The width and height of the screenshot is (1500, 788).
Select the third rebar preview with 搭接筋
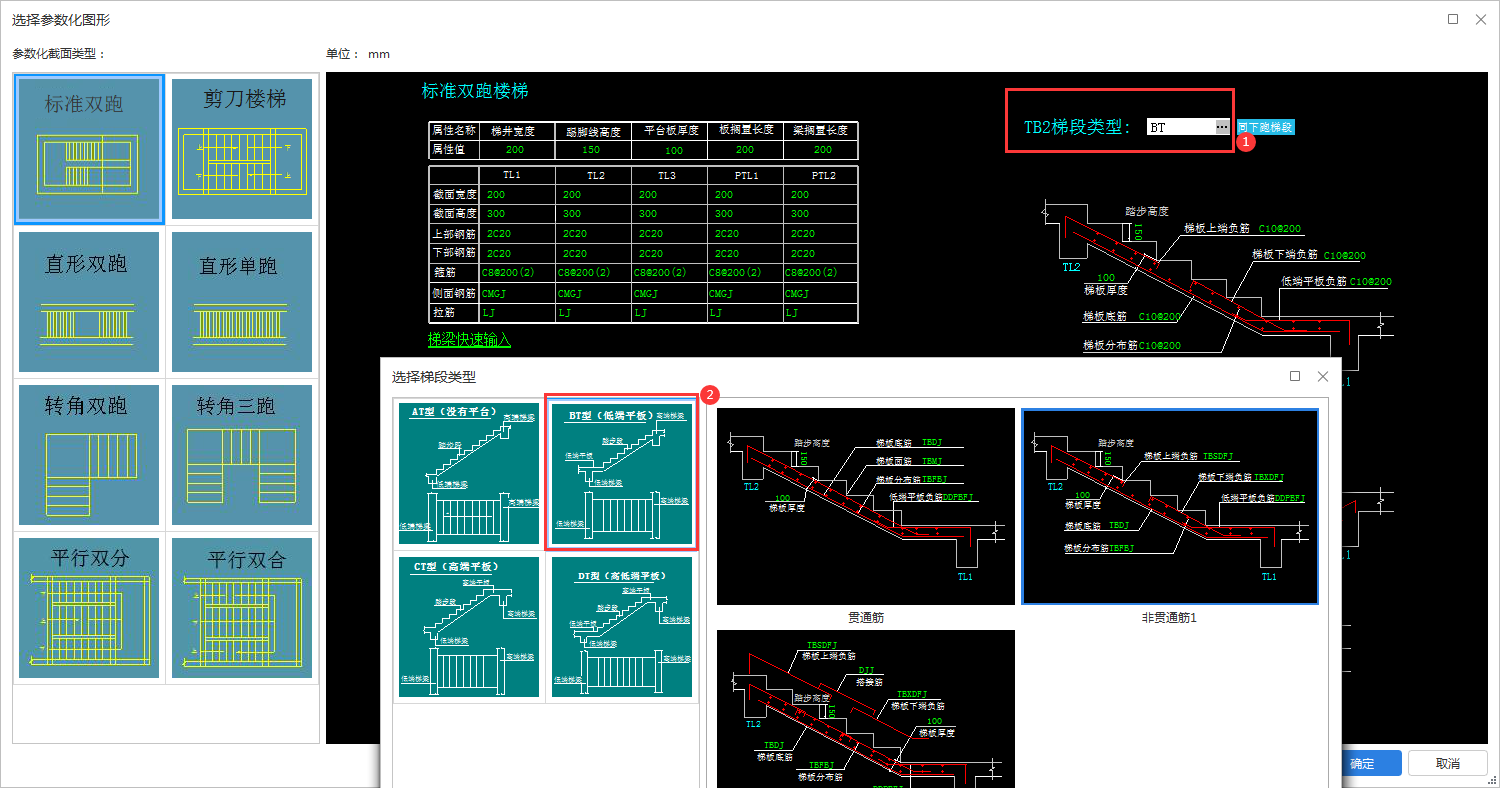tap(866, 709)
